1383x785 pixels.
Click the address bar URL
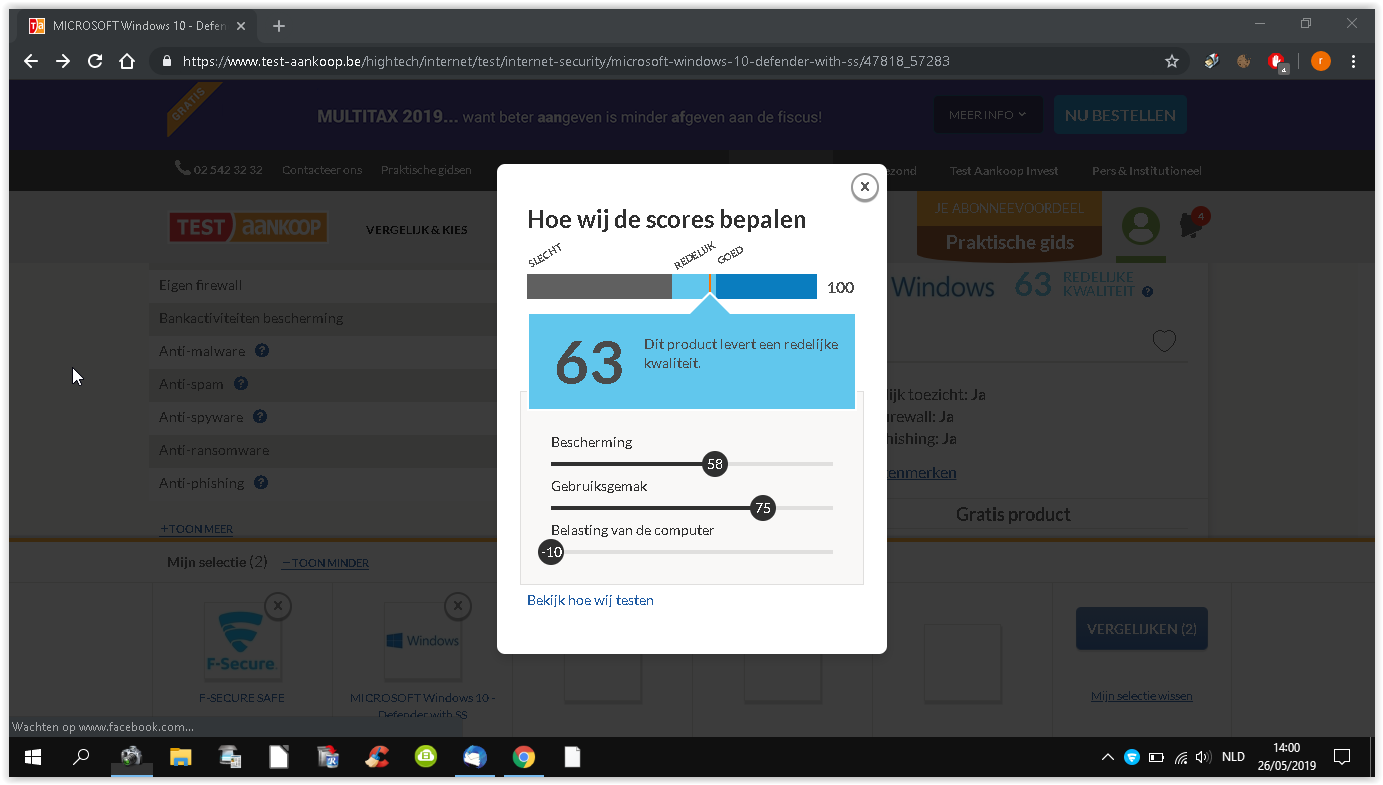click(566, 61)
